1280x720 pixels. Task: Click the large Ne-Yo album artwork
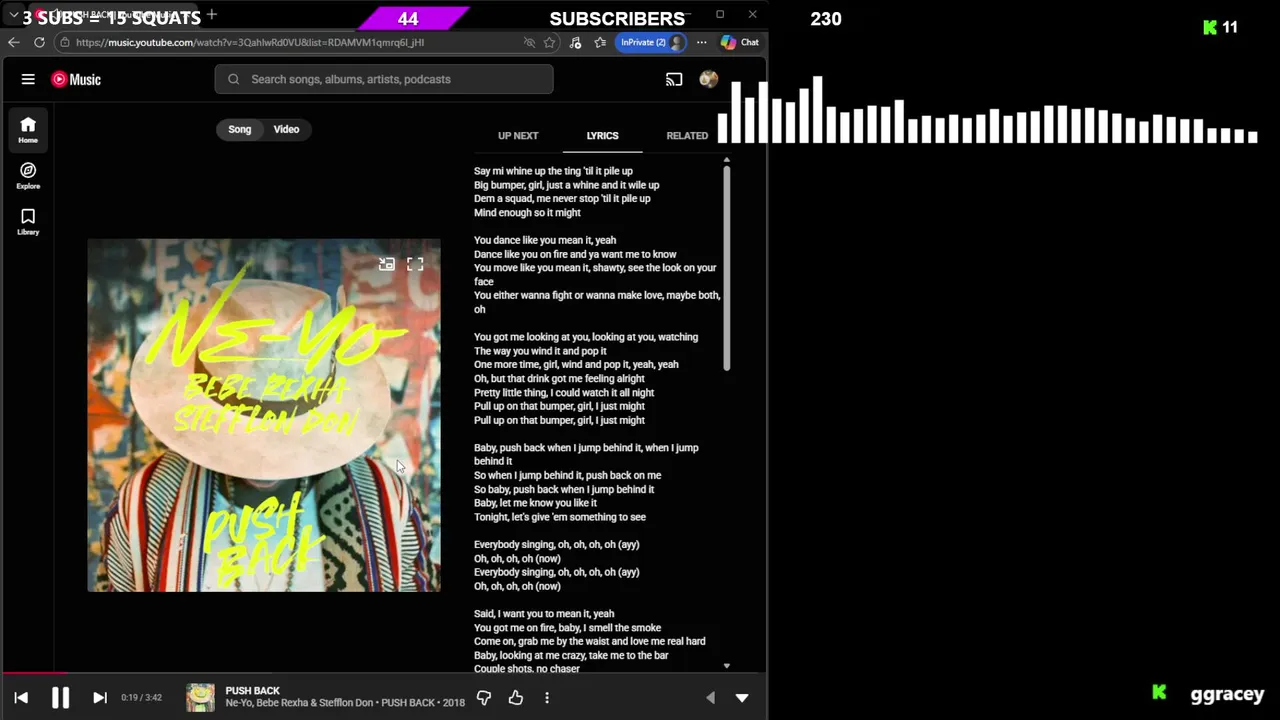[264, 415]
